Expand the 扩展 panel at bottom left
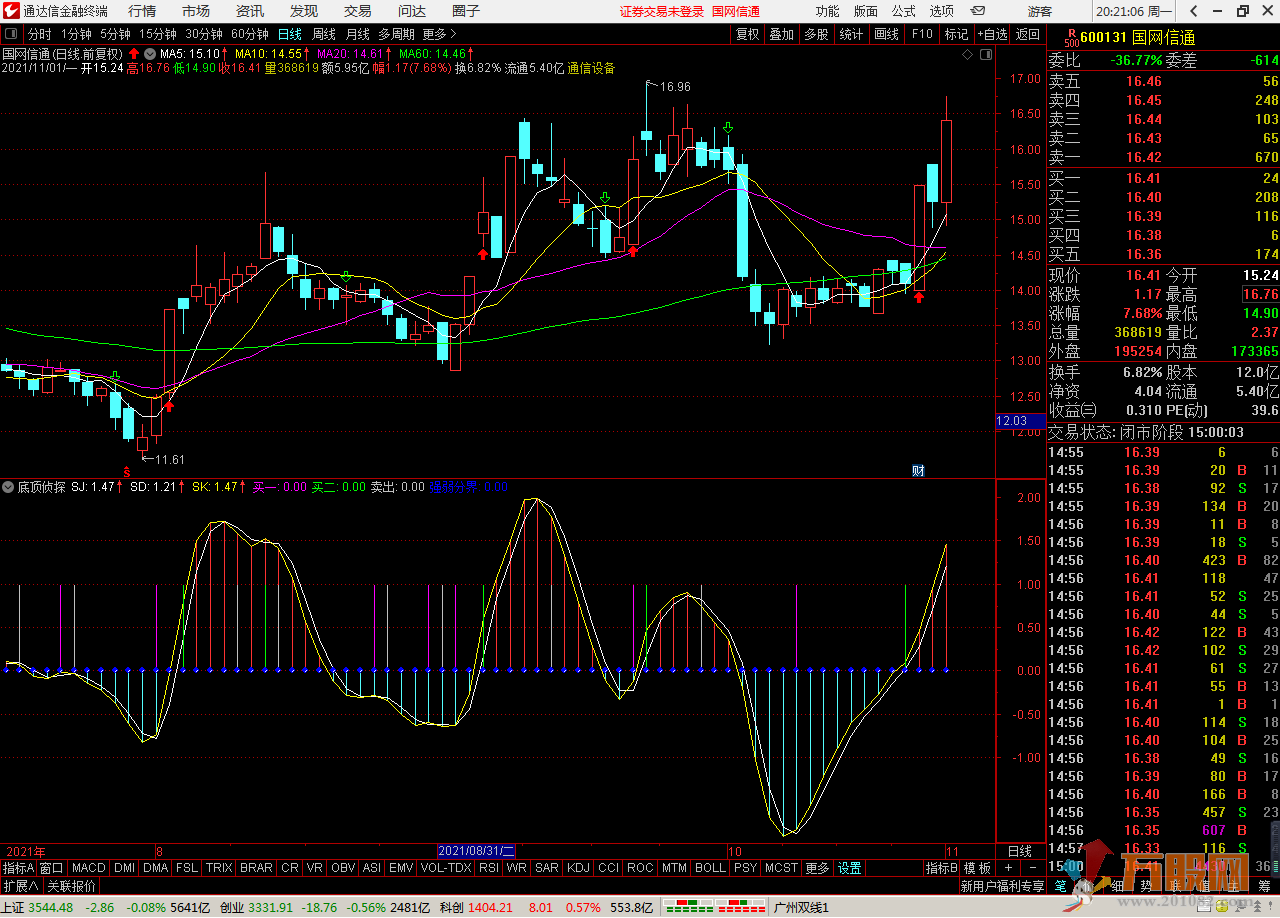The width and height of the screenshot is (1280, 918). (x=21, y=886)
